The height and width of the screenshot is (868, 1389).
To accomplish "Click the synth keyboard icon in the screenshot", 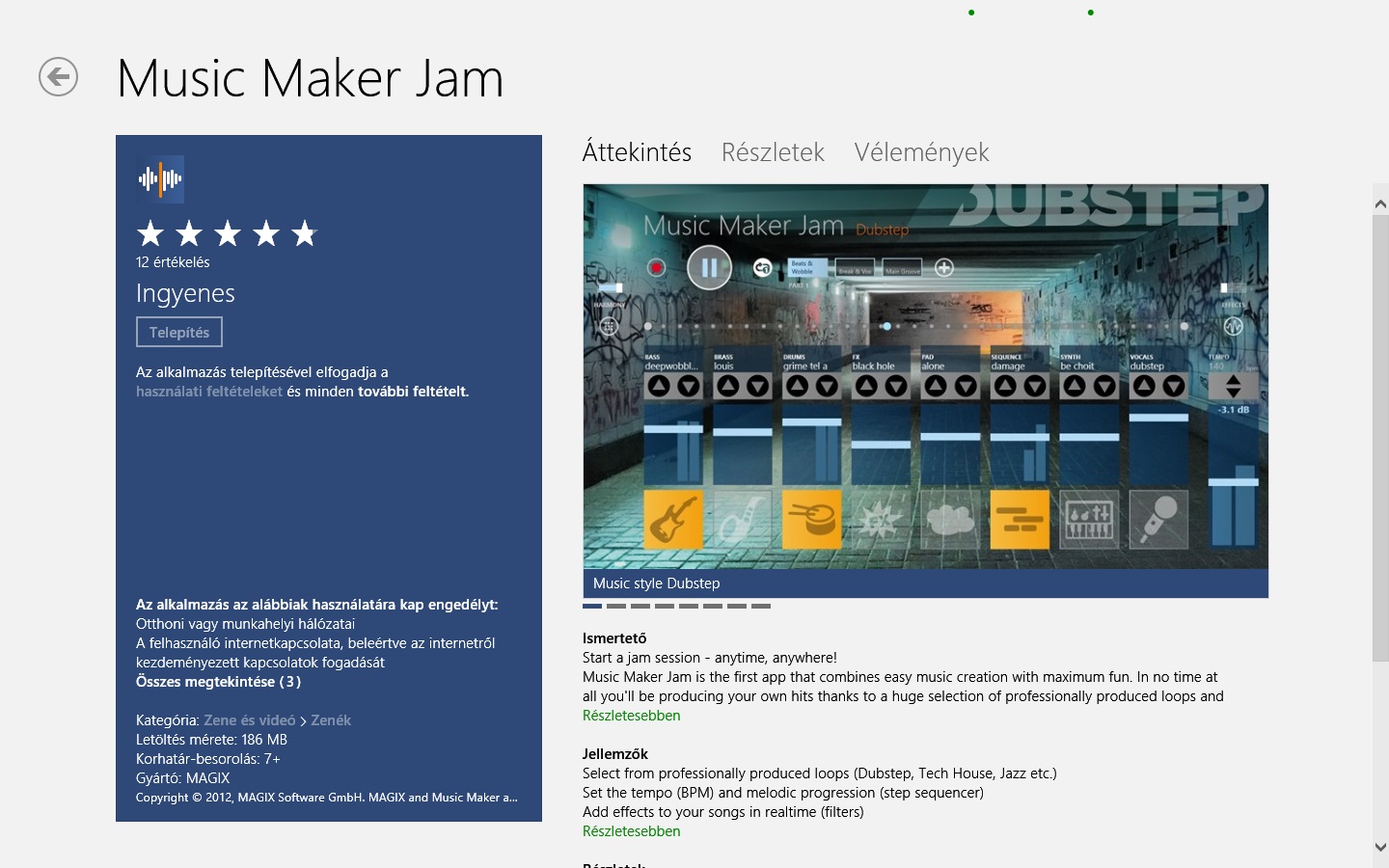I will (x=1089, y=520).
